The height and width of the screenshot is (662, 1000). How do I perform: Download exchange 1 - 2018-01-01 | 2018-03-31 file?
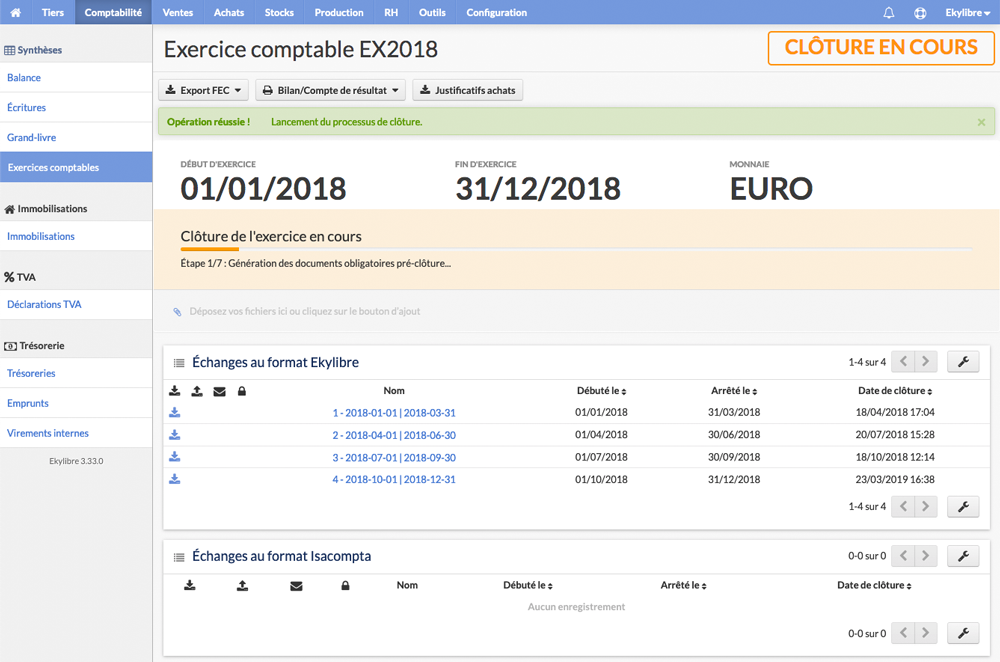tap(174, 413)
